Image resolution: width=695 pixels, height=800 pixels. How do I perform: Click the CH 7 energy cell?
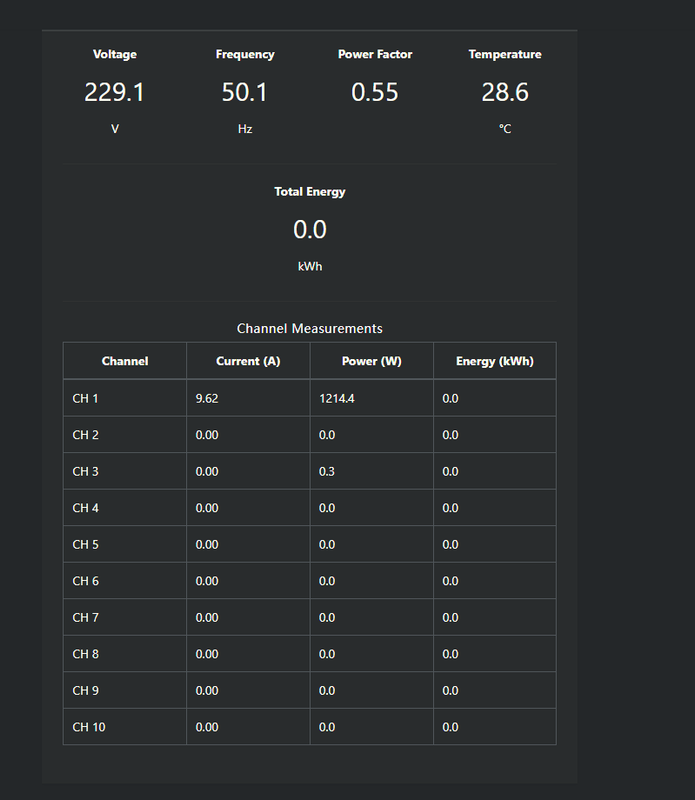pos(495,617)
